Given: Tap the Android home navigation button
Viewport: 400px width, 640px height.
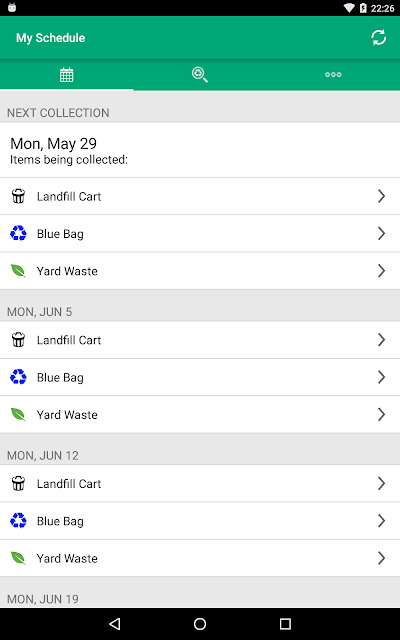Looking at the screenshot, I should pos(200,623).
